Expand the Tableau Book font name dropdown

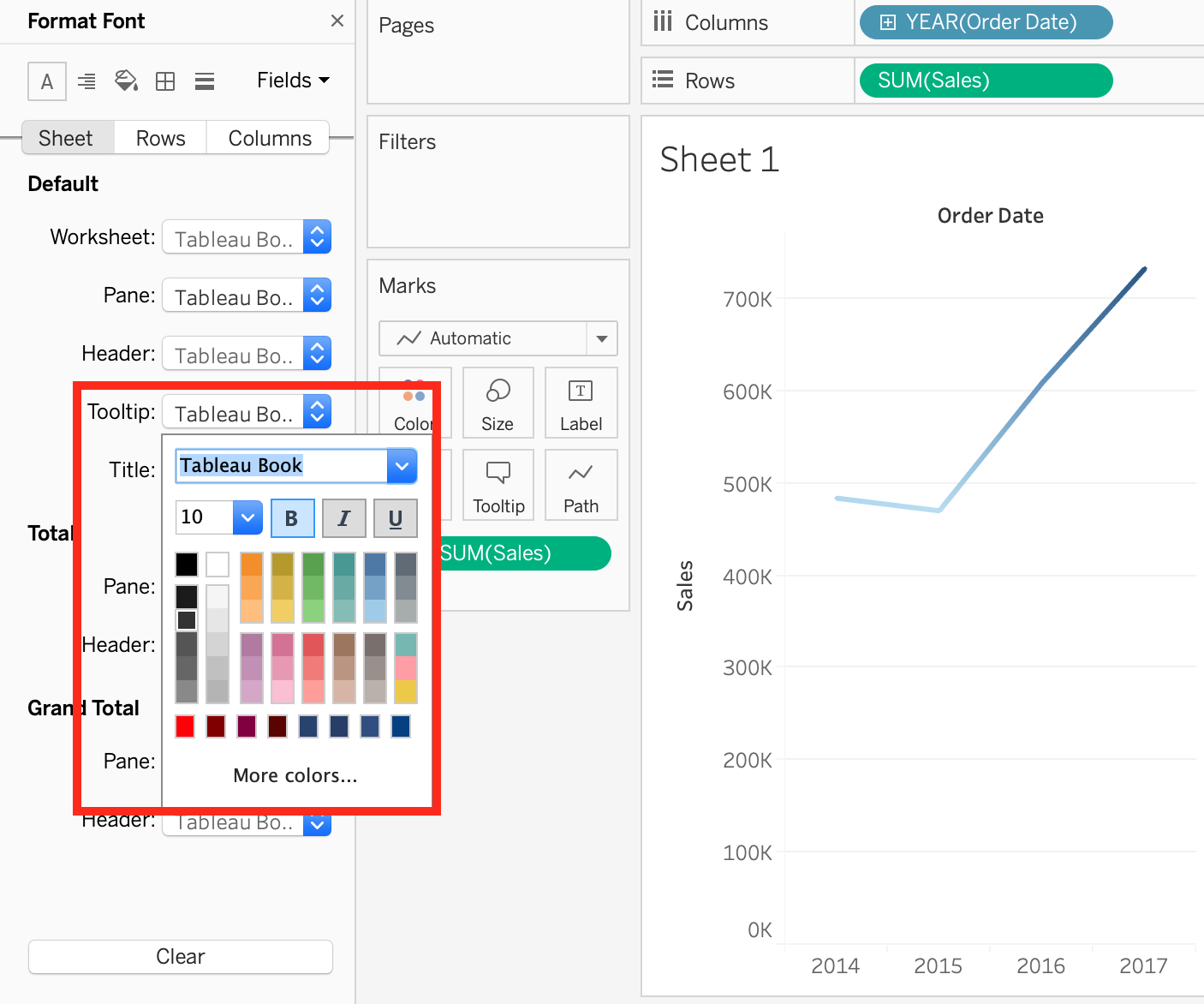402,466
